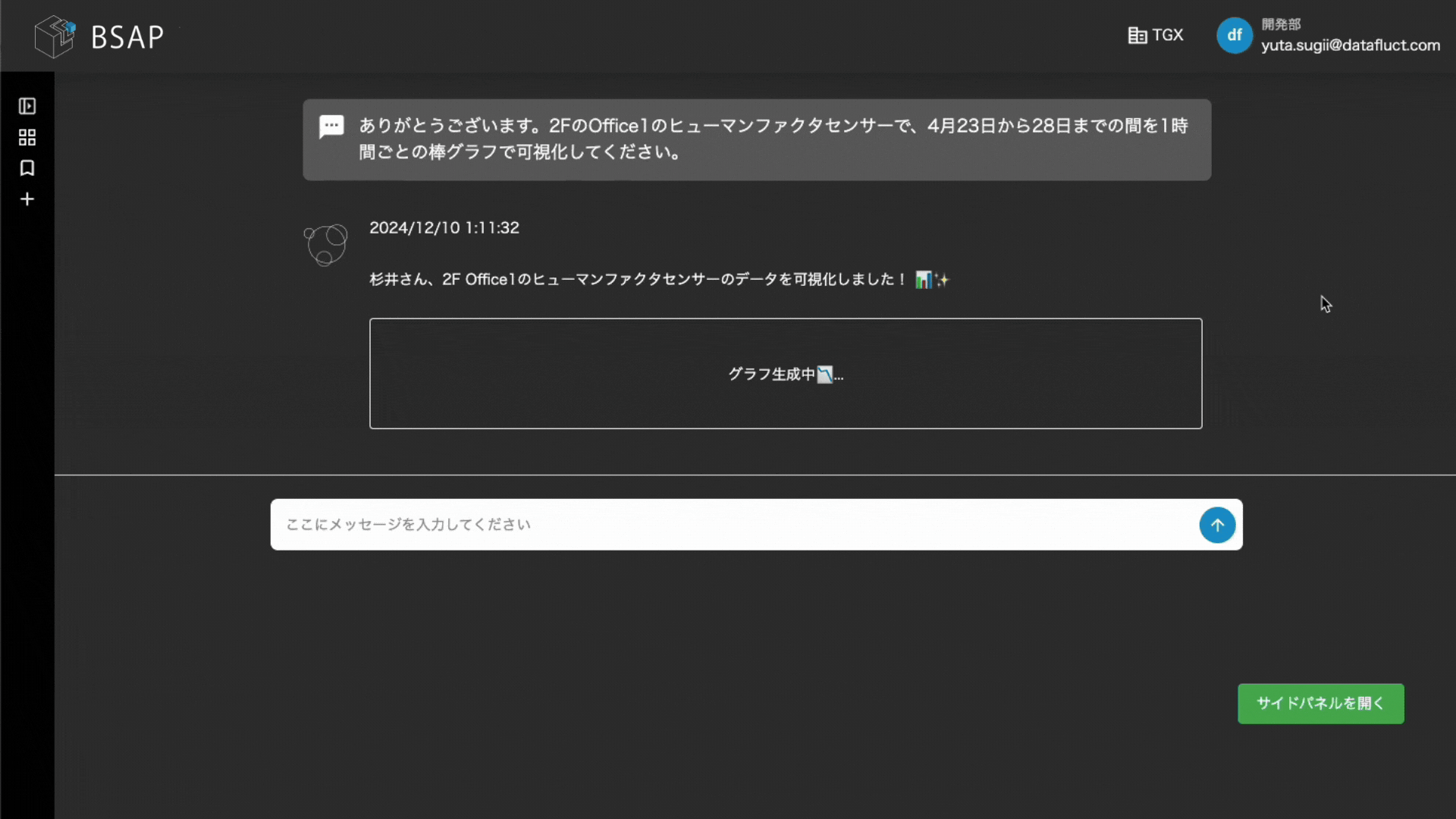Image resolution: width=1456 pixels, height=819 pixels.
Task: Start a new chat with the plus icon
Action: (x=27, y=199)
